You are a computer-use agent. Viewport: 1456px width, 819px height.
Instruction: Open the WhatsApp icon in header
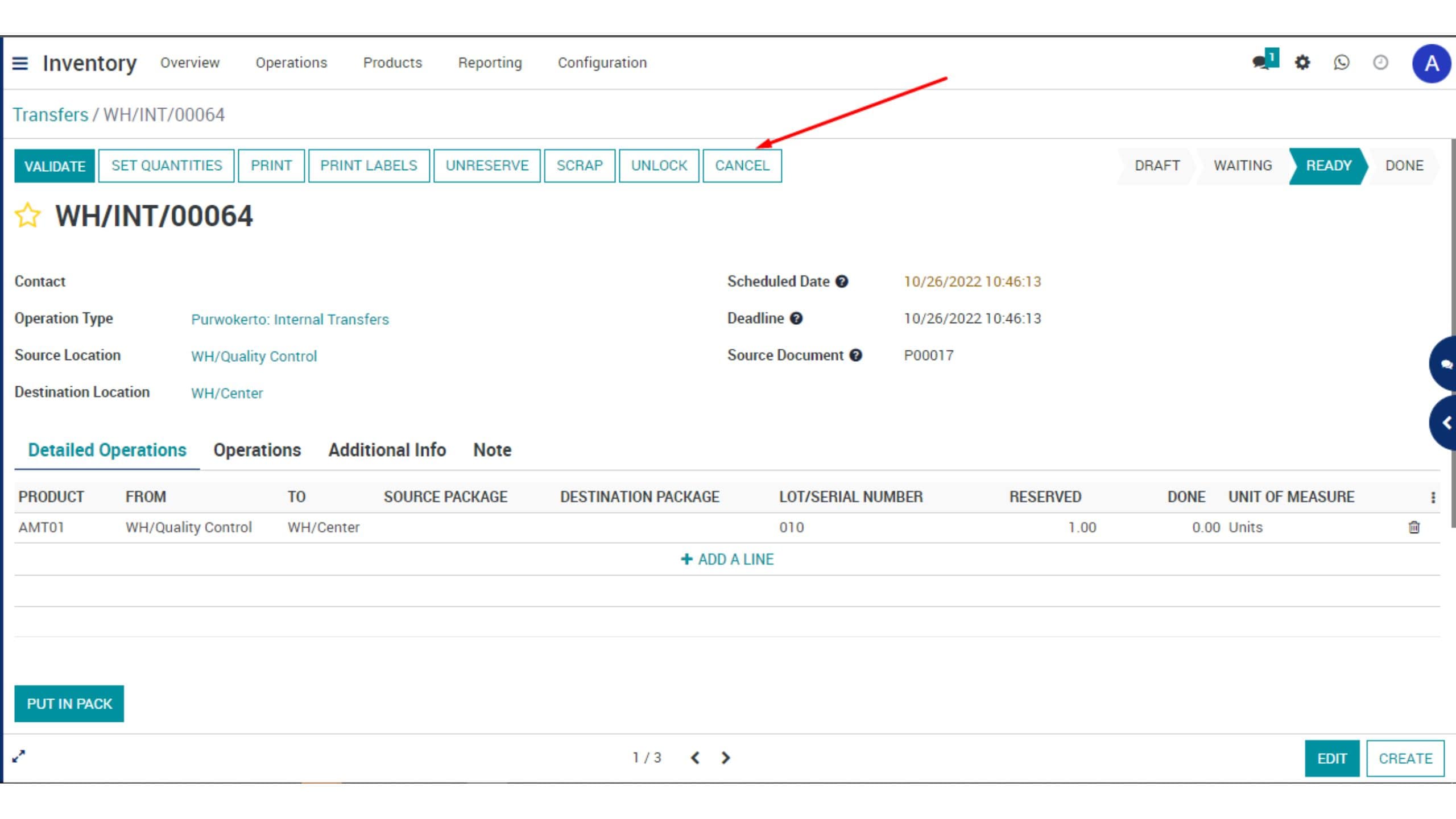pos(1342,62)
